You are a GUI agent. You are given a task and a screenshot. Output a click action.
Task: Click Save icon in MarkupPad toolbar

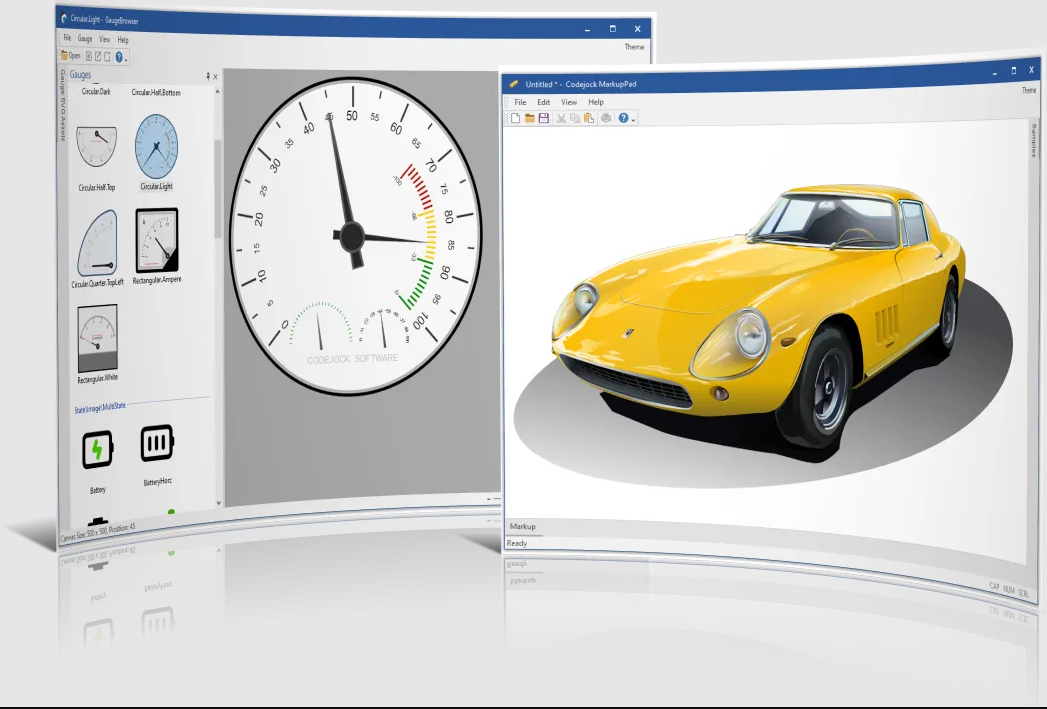point(544,118)
